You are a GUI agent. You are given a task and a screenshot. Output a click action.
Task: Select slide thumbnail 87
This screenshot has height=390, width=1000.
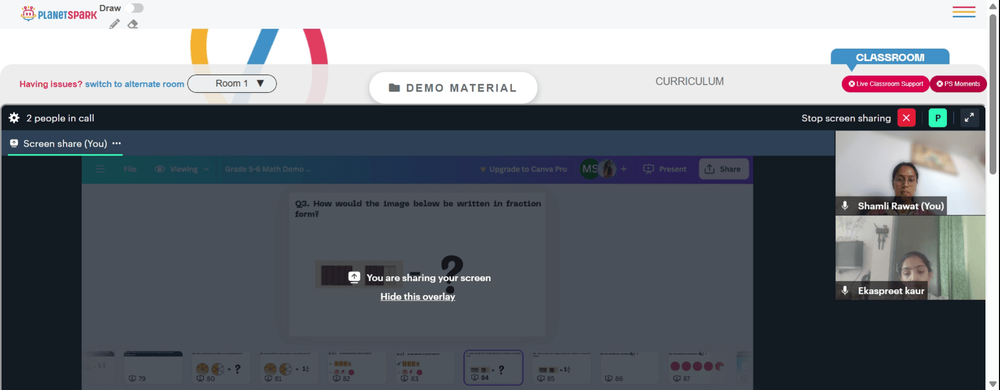(x=698, y=368)
